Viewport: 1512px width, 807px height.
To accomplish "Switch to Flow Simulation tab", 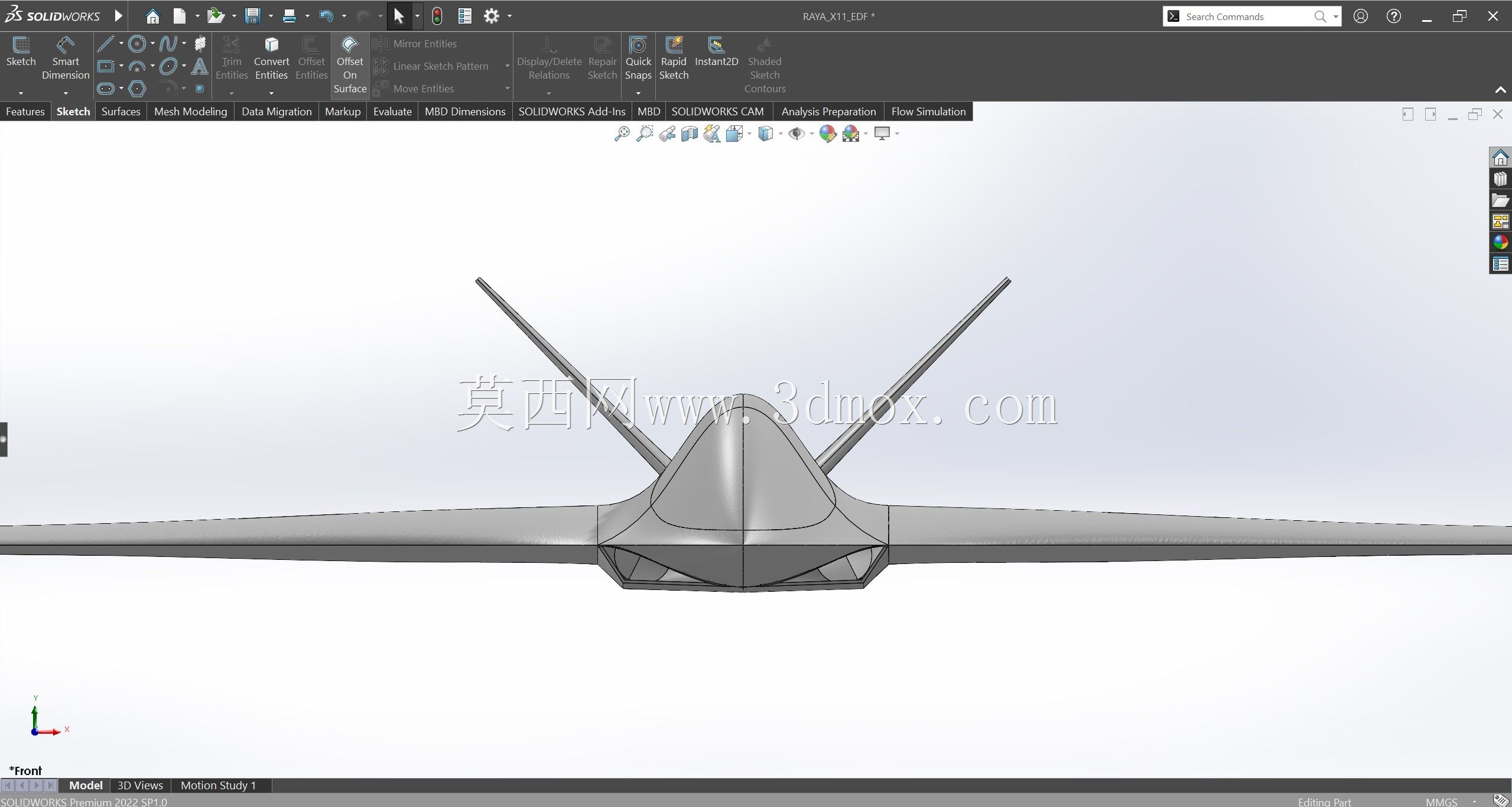I will (x=928, y=112).
